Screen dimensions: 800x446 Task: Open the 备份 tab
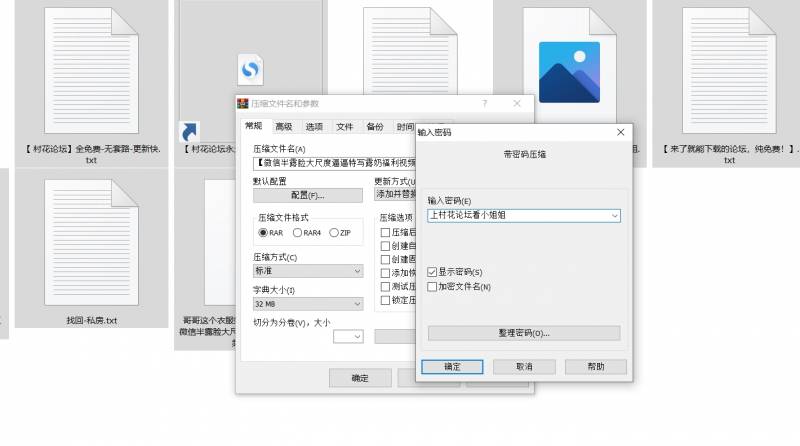click(x=374, y=127)
